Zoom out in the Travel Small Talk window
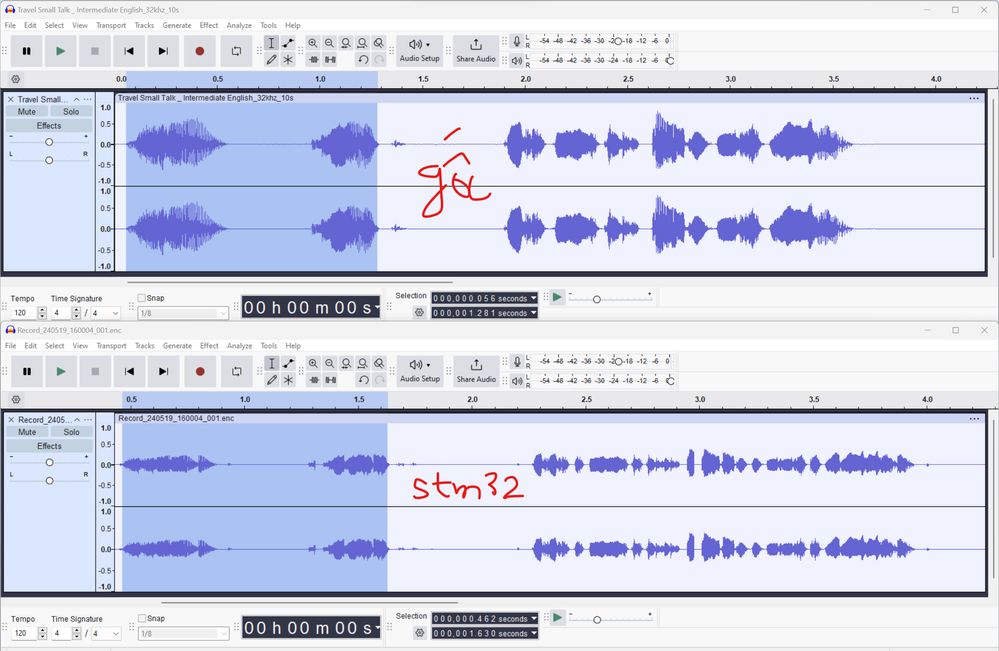The height and width of the screenshot is (651, 999). point(329,43)
